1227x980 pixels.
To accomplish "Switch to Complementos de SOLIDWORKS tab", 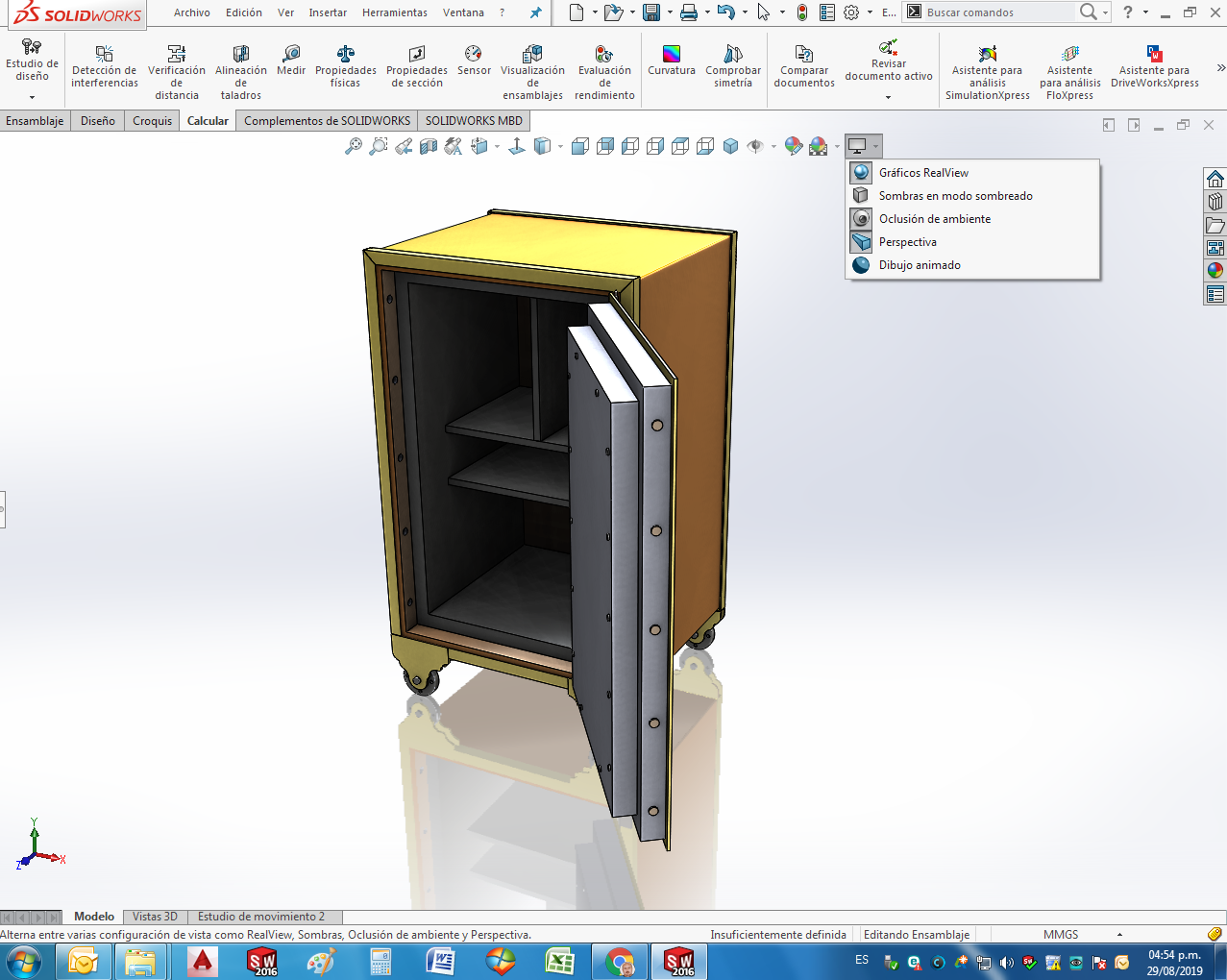I will point(327,121).
